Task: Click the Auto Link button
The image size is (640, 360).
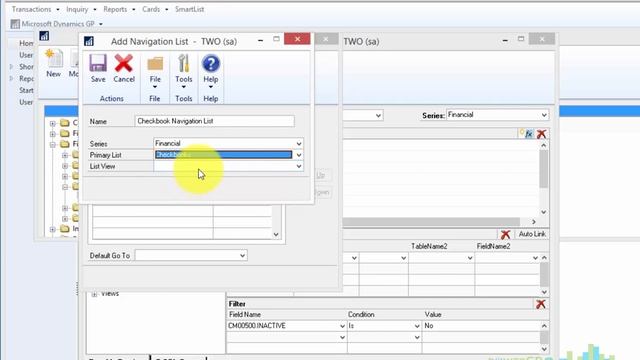Action: (x=532, y=234)
